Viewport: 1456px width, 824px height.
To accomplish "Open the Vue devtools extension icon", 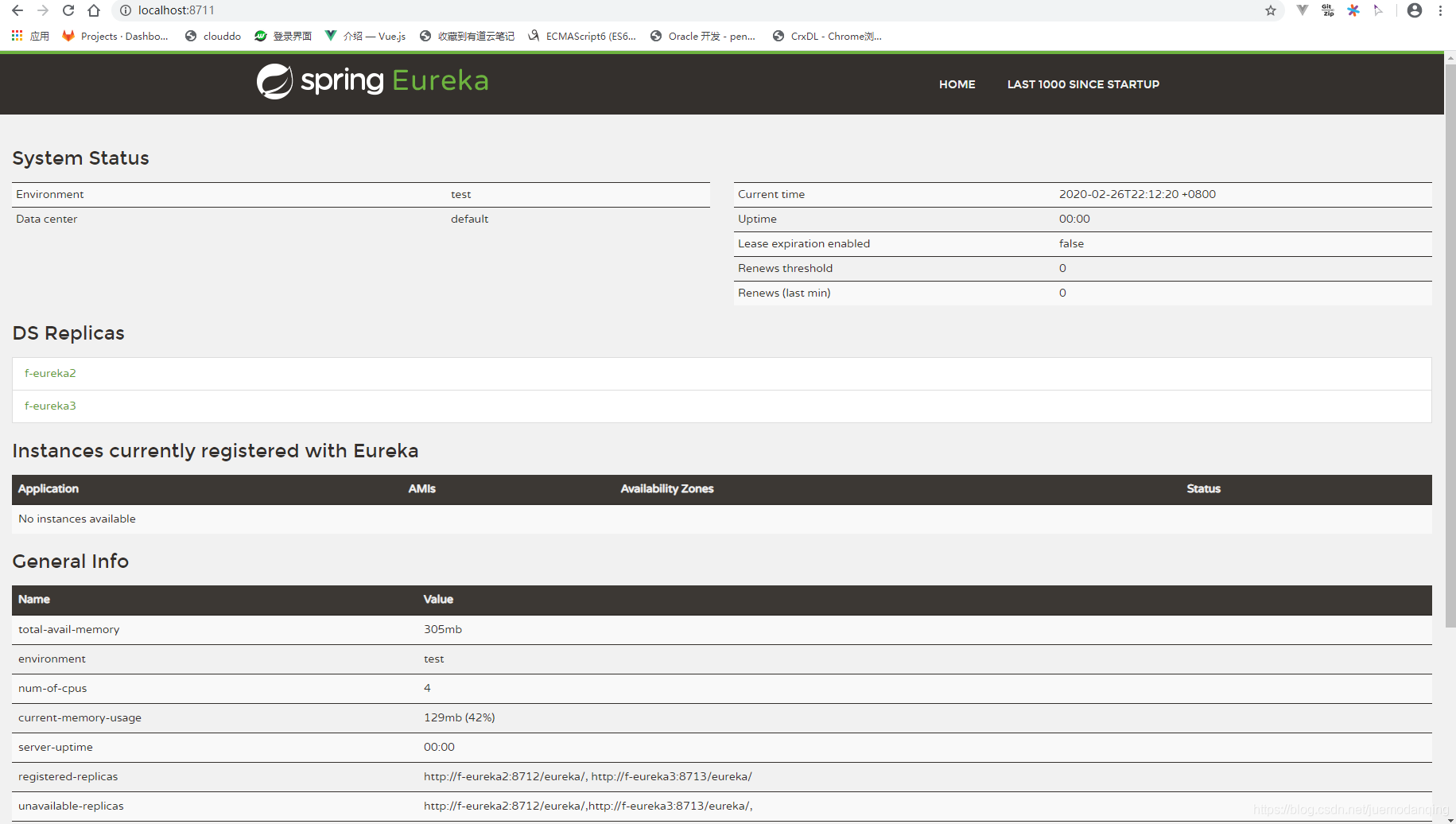I will [x=1302, y=10].
